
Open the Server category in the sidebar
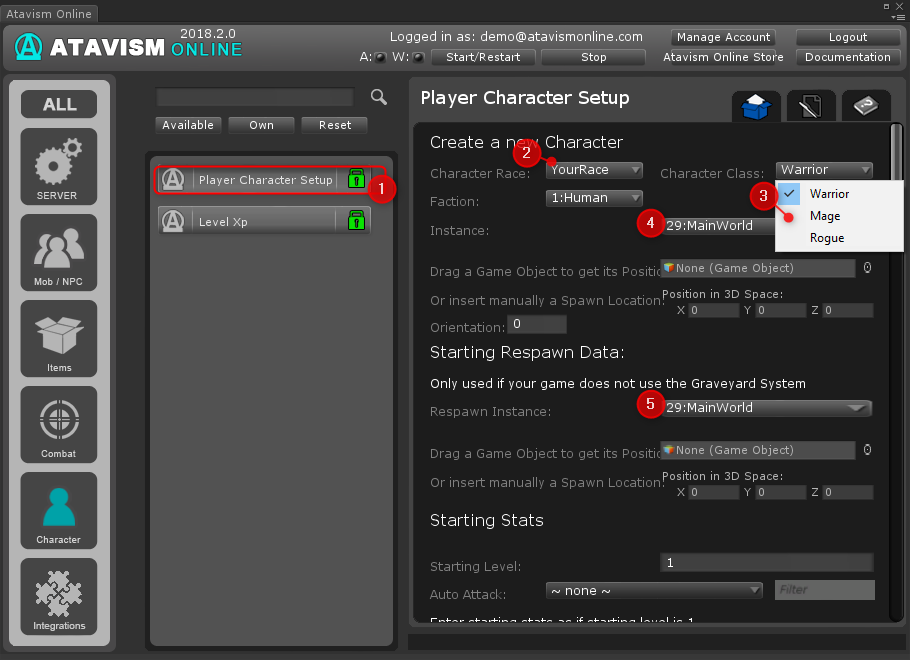(x=59, y=165)
